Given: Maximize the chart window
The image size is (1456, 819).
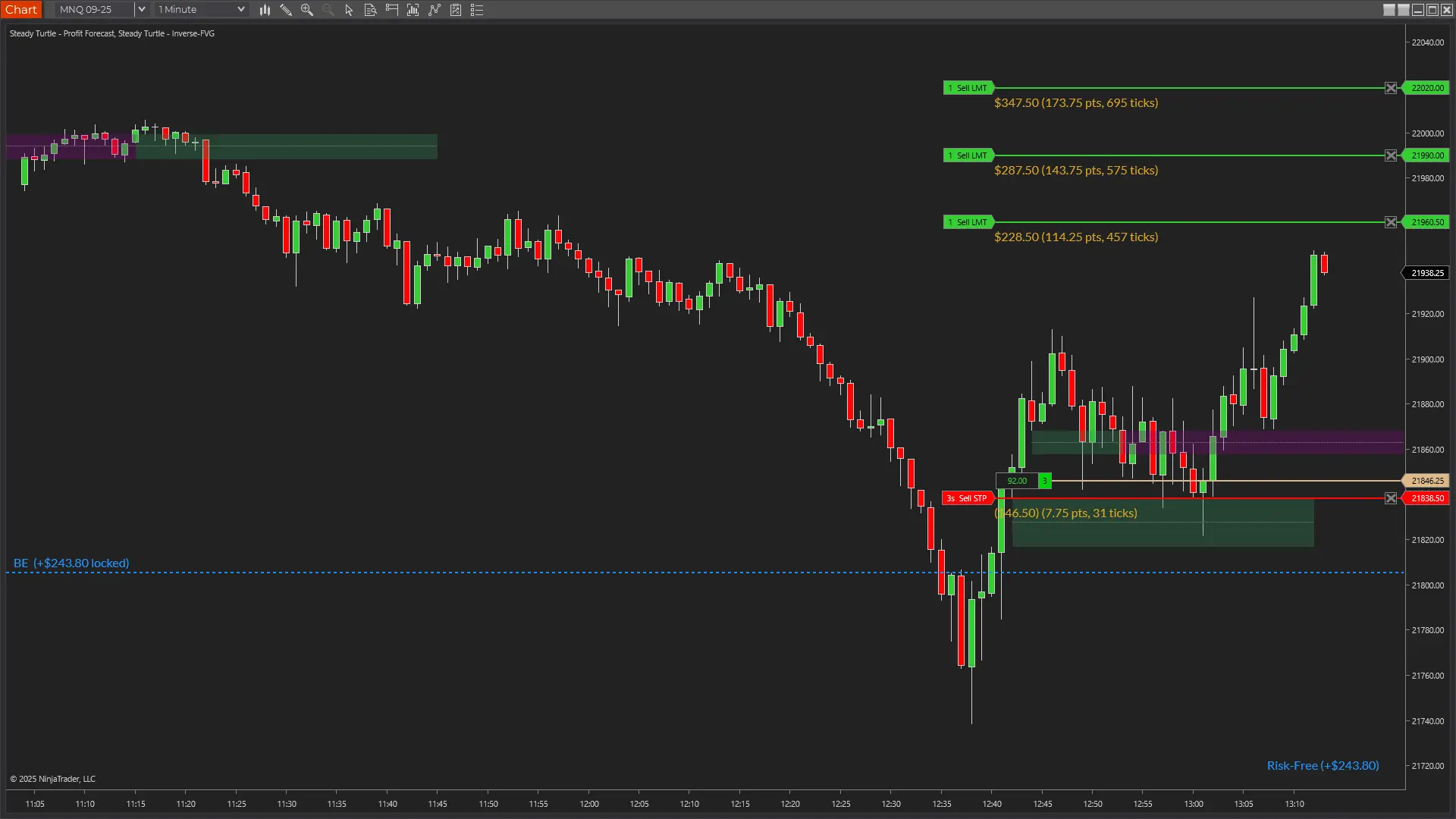Looking at the screenshot, I should click(x=1432, y=10).
